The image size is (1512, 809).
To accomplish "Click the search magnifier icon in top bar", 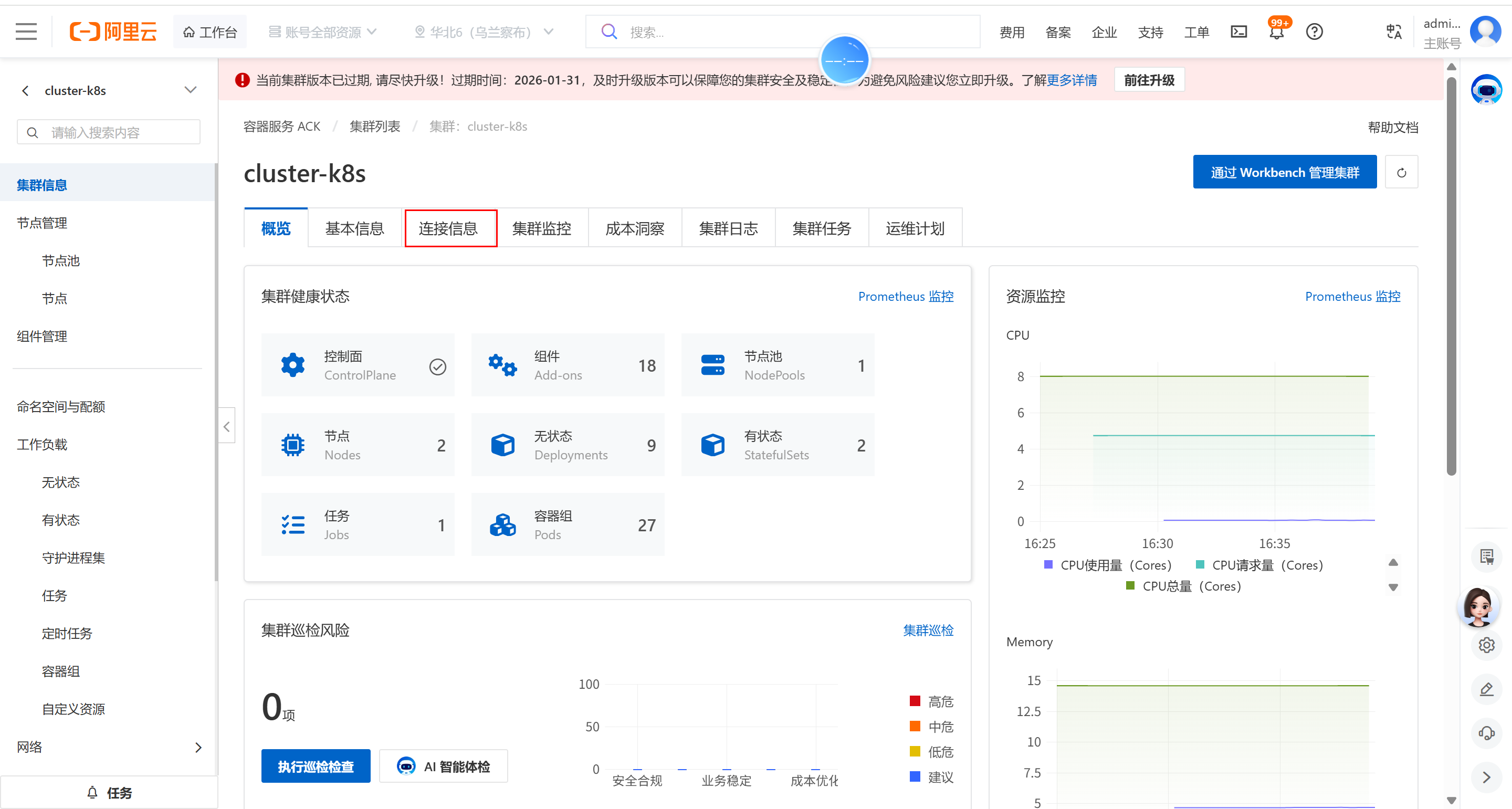I will (609, 31).
